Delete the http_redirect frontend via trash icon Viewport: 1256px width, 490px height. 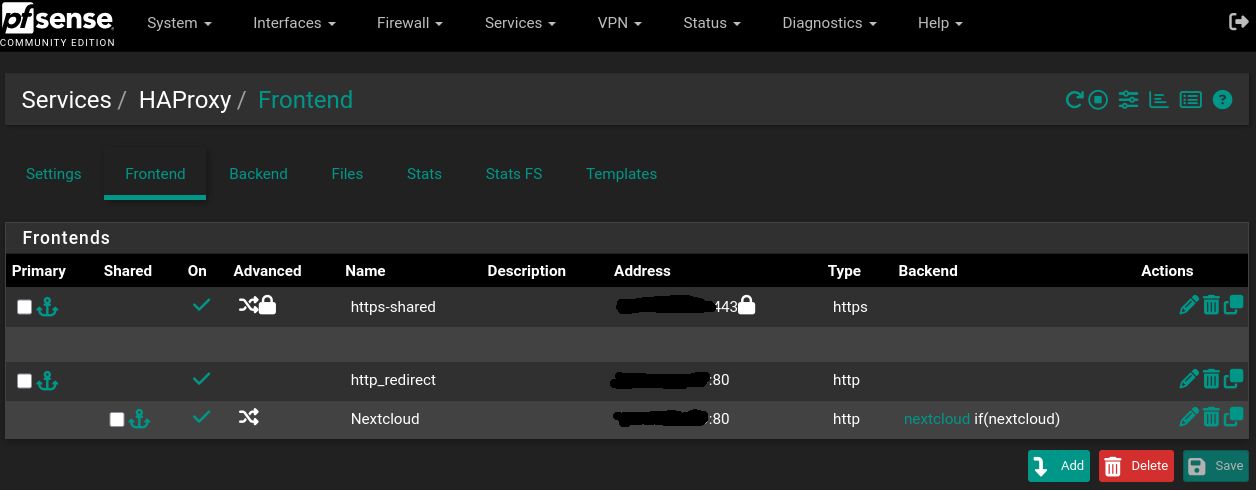coord(1211,380)
